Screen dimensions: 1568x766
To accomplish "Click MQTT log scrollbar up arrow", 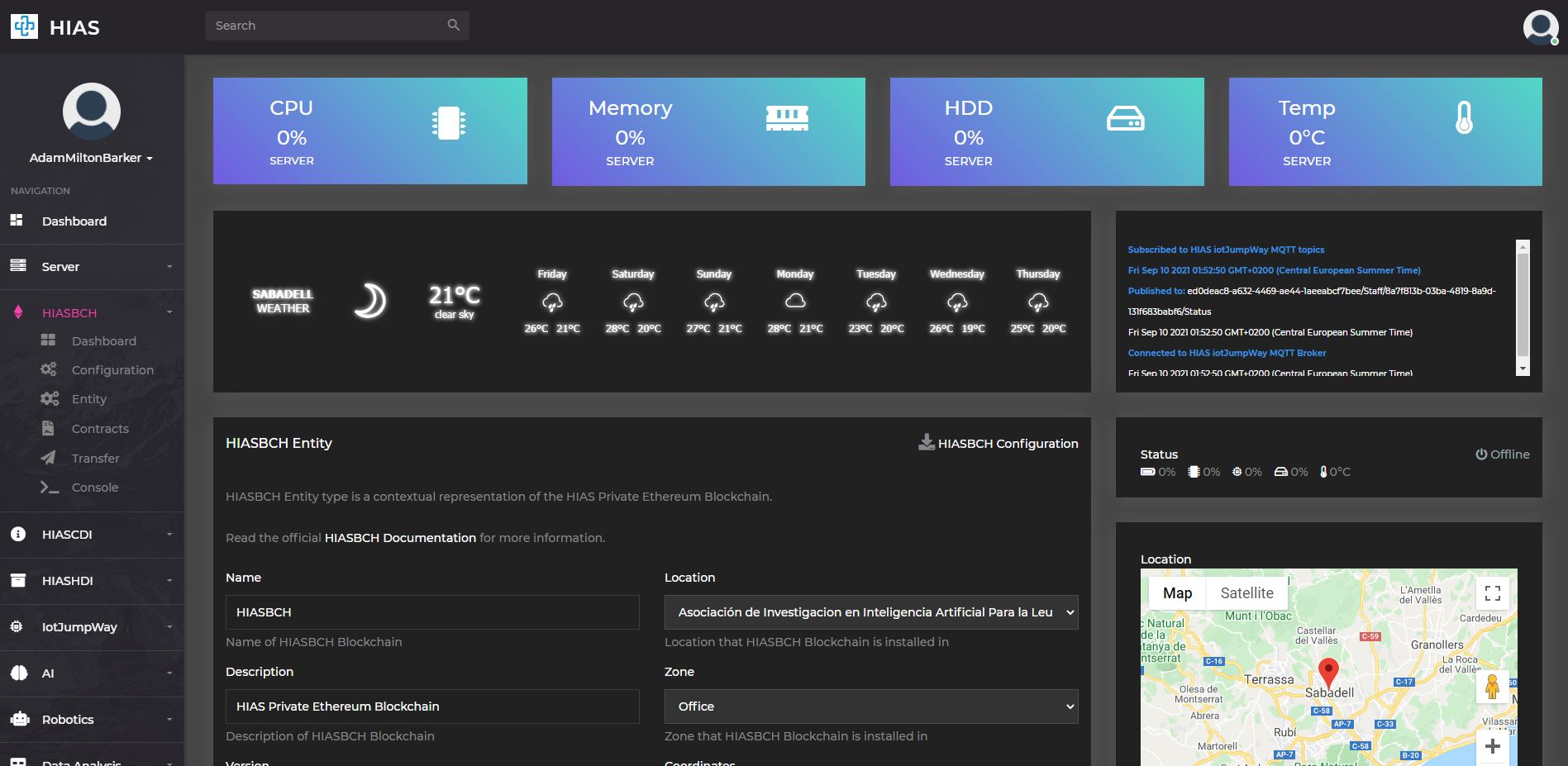I will 1523,246.
